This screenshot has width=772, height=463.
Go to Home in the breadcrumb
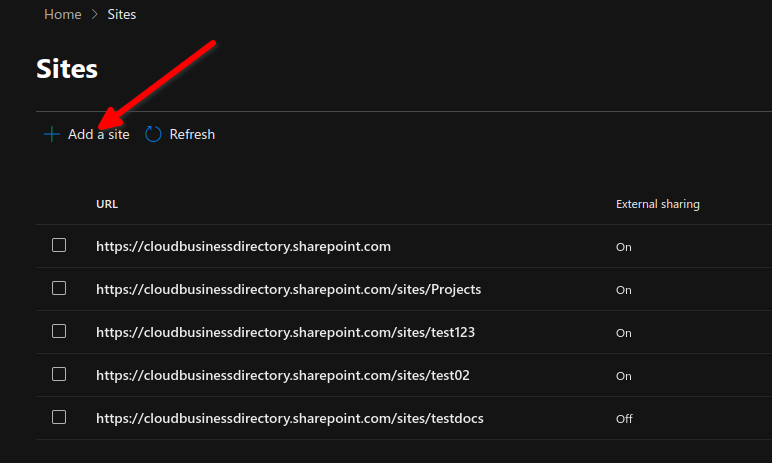pyautogui.click(x=63, y=15)
